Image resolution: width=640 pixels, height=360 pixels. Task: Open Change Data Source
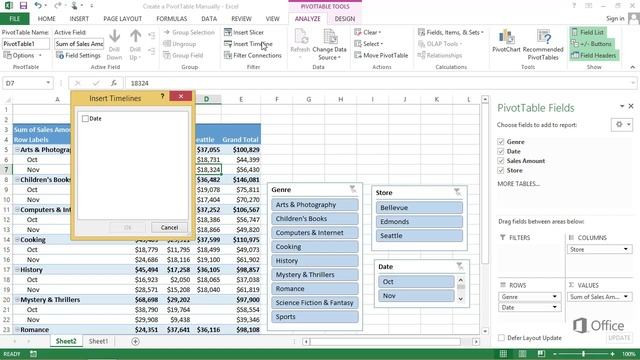[x=329, y=44]
